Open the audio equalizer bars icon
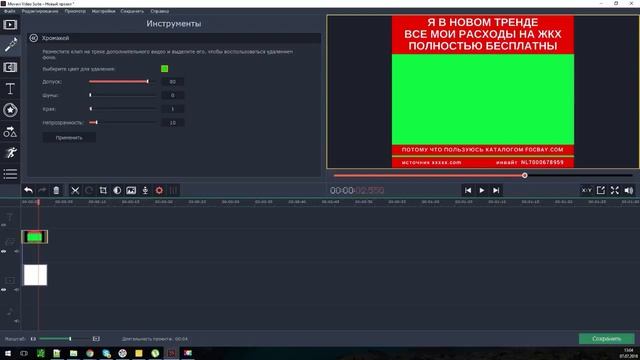The width and height of the screenshot is (640, 360). tap(173, 190)
